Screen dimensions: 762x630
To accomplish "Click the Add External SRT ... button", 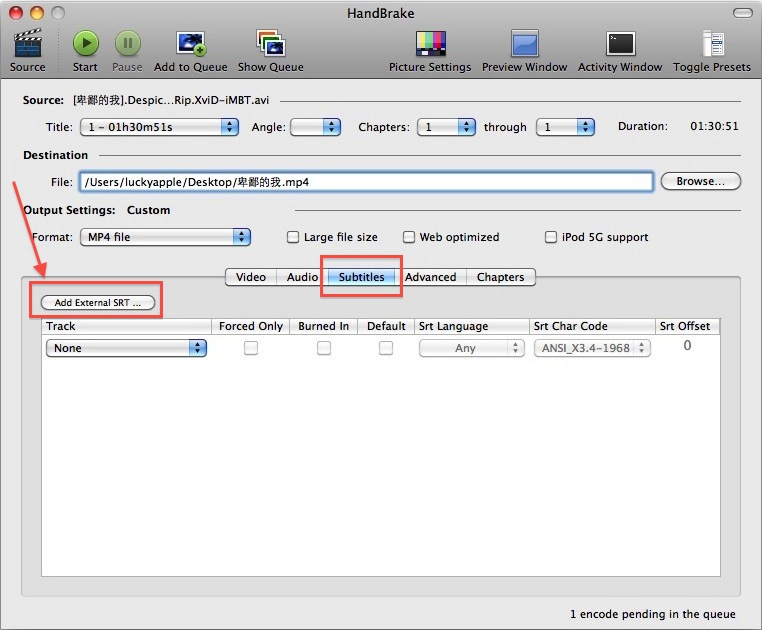I will pos(98,302).
